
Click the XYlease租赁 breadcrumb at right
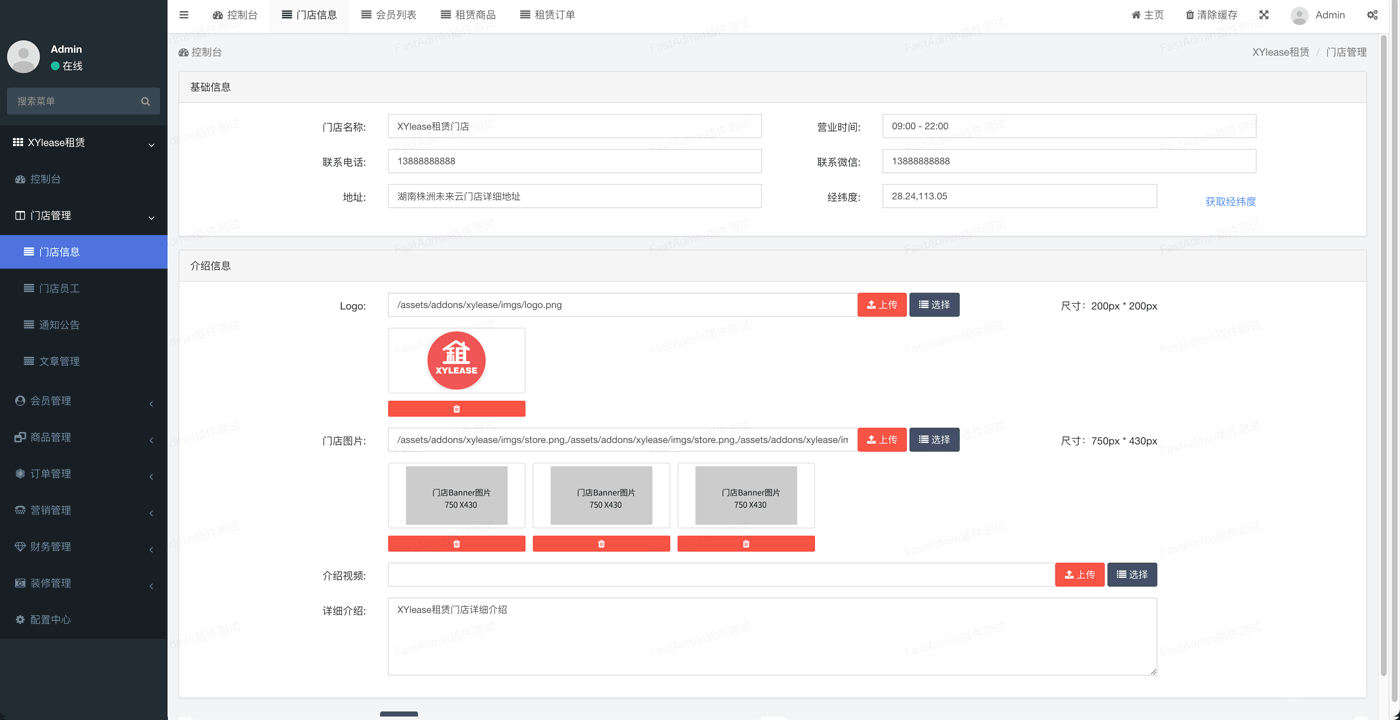click(1280, 52)
